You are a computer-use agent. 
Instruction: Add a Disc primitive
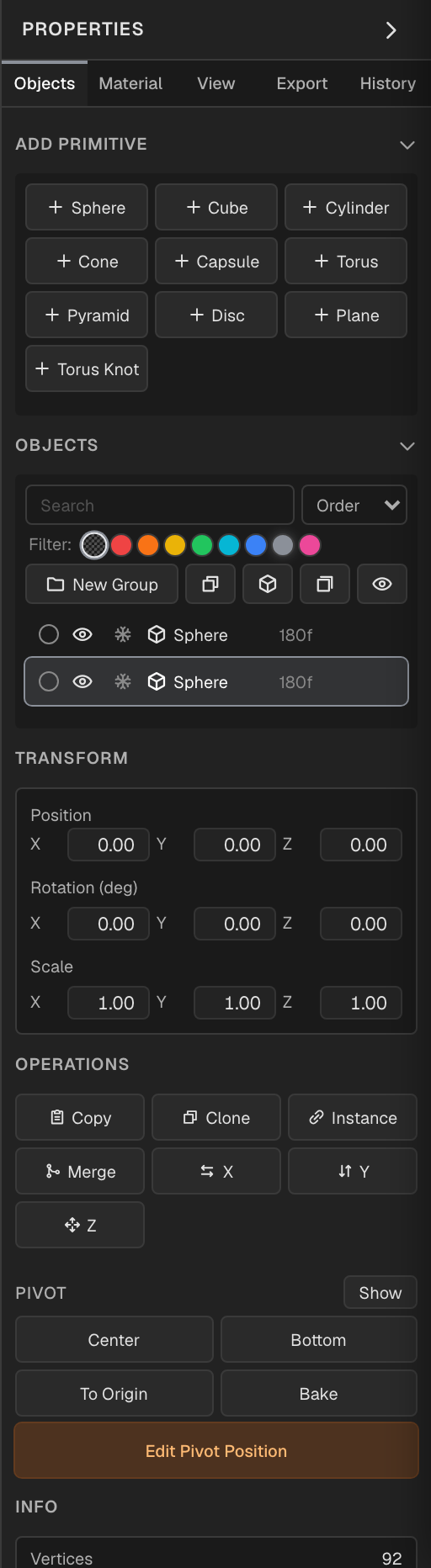point(216,315)
